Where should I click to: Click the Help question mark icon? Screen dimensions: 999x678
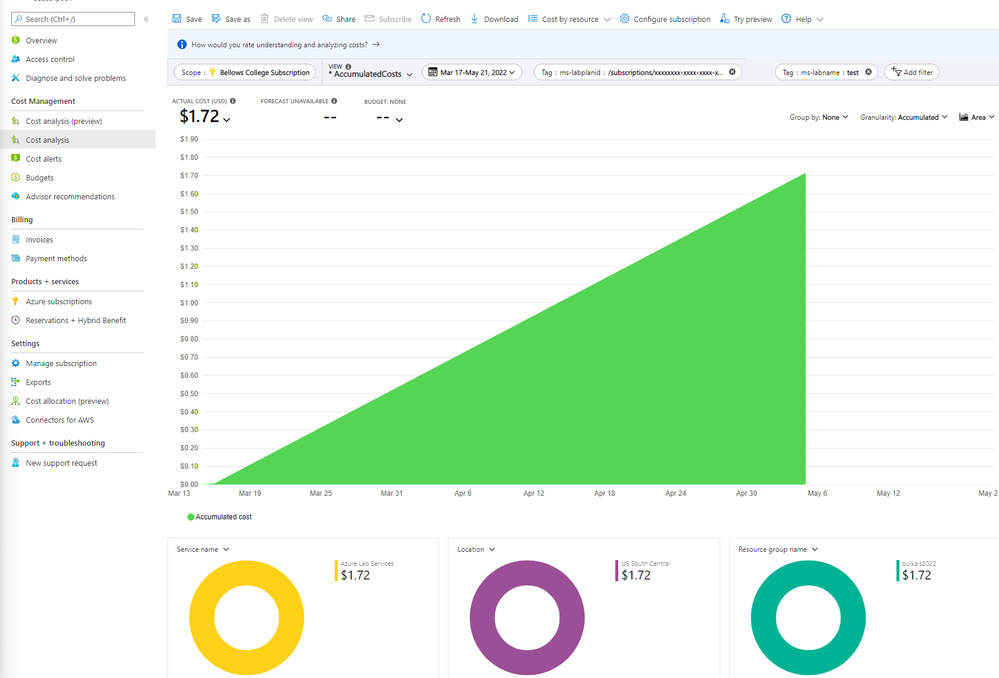click(786, 19)
